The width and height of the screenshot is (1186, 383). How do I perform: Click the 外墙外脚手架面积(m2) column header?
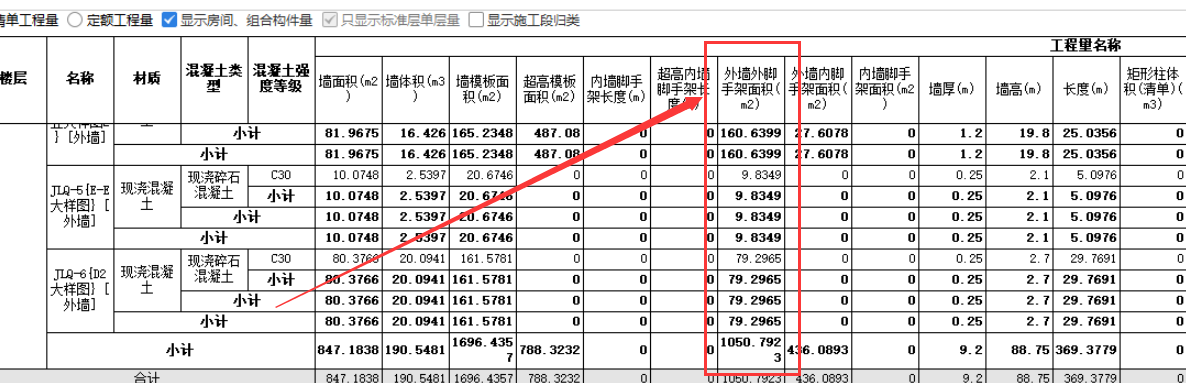tap(751, 89)
